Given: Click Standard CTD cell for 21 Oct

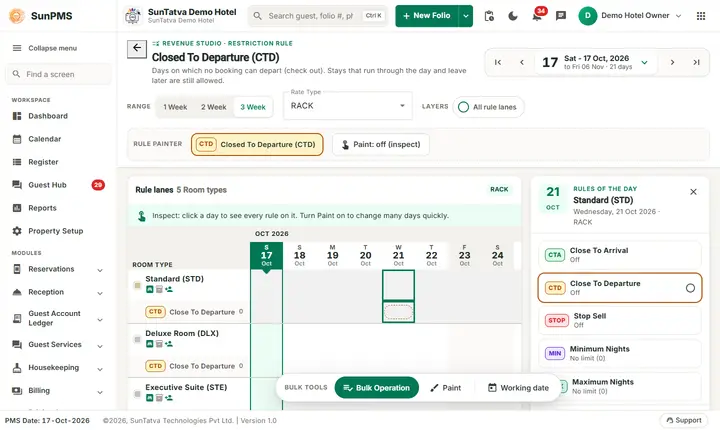Looking at the screenshot, I should (399, 312).
